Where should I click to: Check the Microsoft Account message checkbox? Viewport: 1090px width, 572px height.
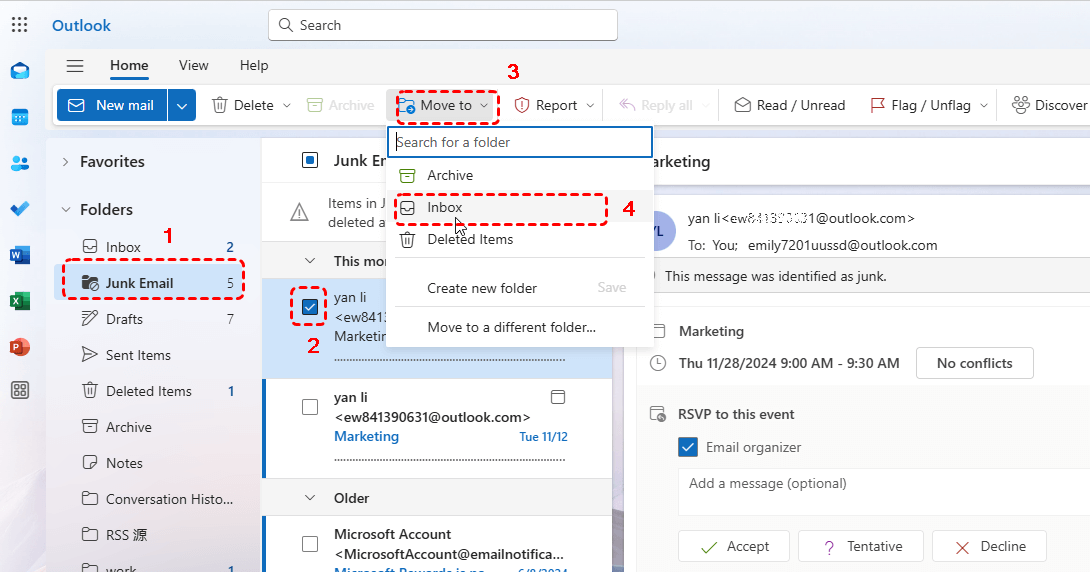(x=310, y=544)
